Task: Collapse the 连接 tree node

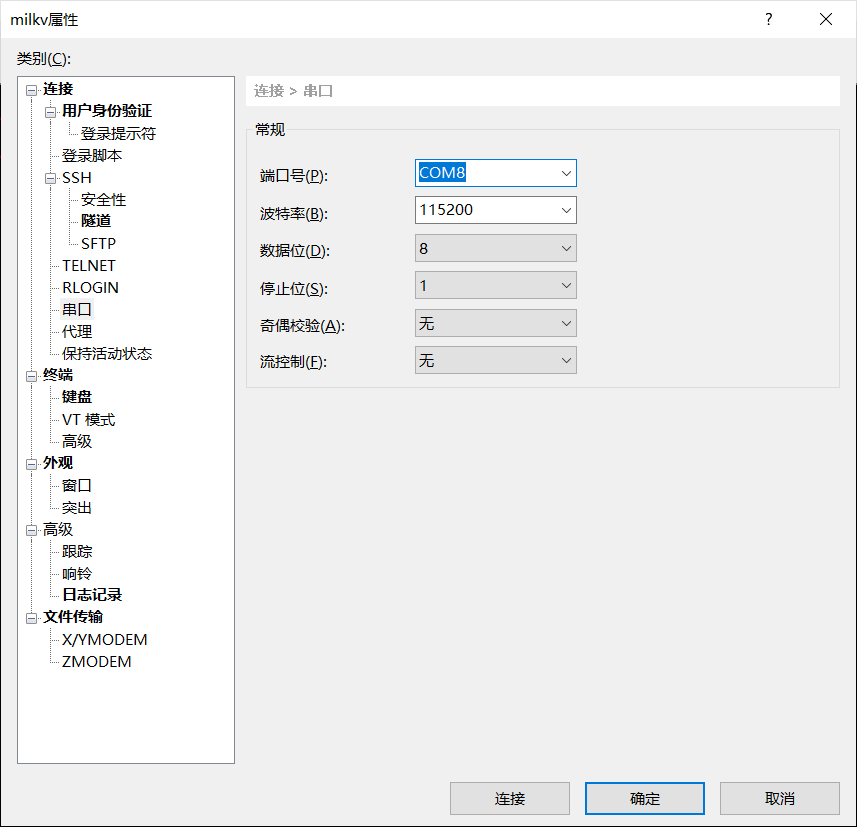Action: (32, 90)
